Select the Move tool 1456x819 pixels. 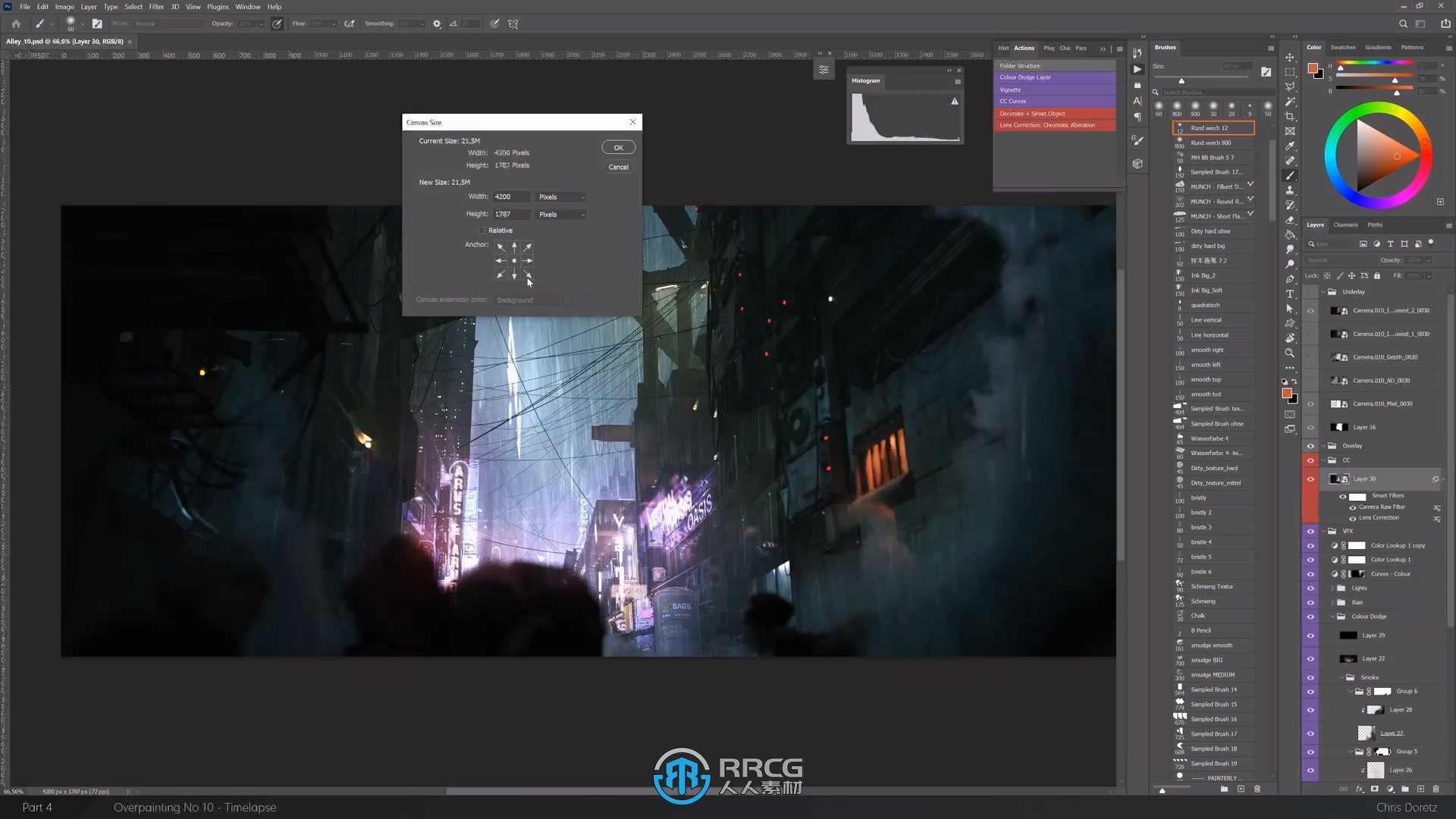pyautogui.click(x=1289, y=58)
